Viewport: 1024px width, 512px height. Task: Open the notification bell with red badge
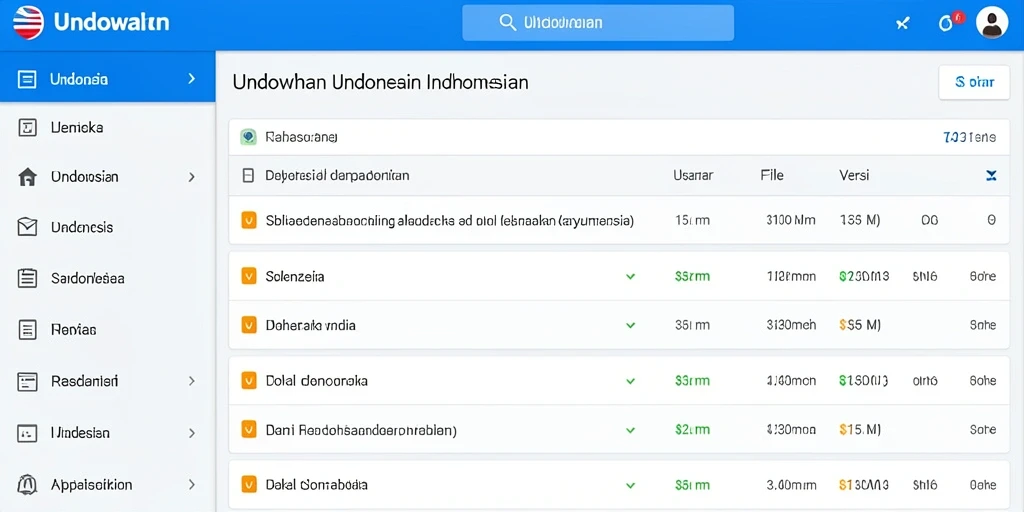tap(946, 24)
